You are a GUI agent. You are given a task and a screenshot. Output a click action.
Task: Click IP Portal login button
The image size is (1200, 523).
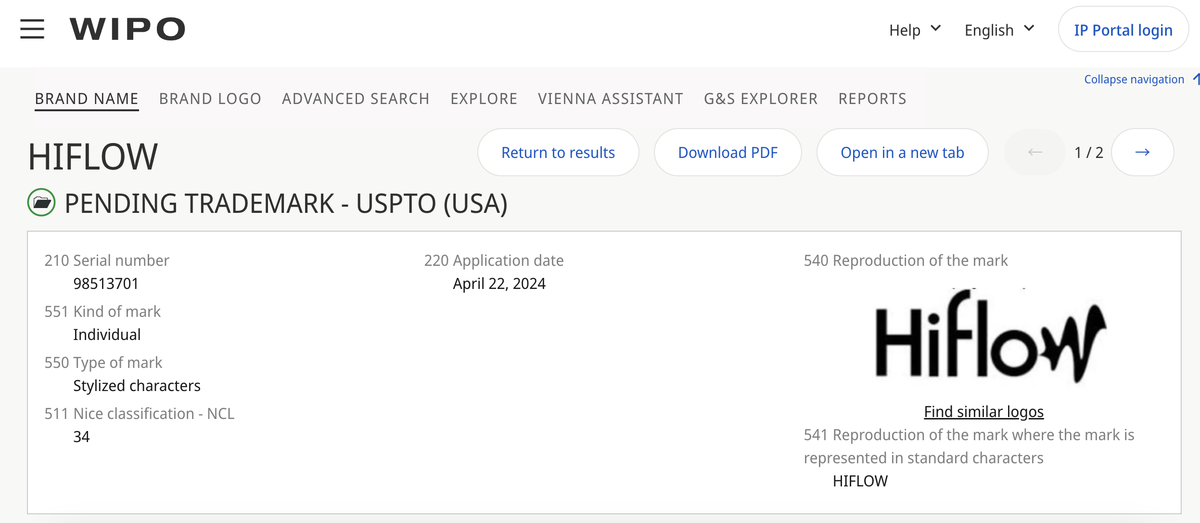(x=1123, y=30)
